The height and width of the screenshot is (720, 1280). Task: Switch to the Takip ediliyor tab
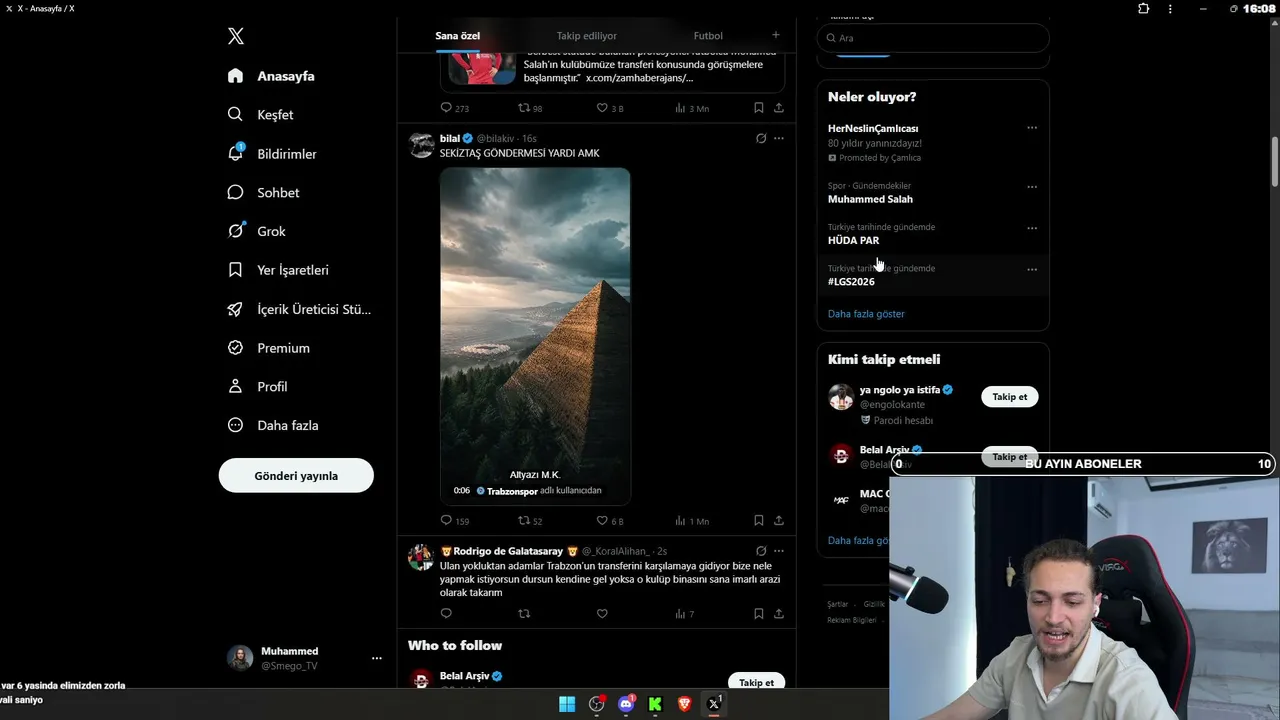pos(587,36)
